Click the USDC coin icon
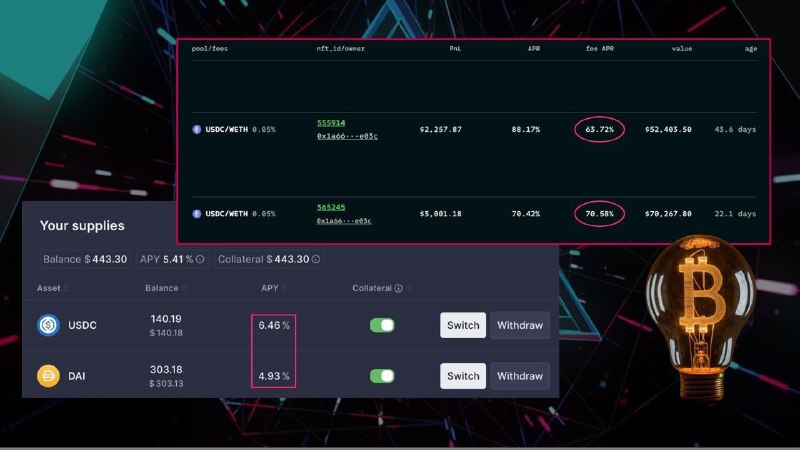 click(x=48, y=325)
